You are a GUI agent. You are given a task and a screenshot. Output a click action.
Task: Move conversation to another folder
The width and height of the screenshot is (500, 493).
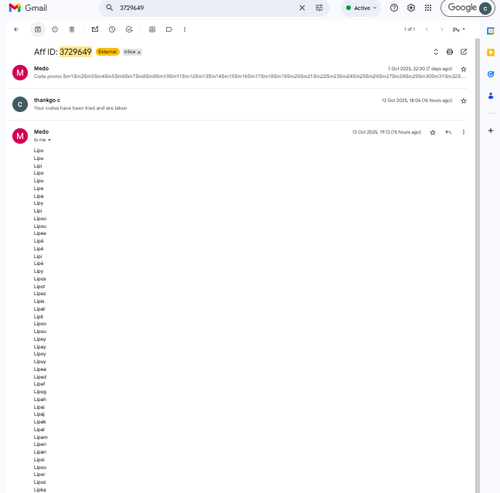point(152,29)
